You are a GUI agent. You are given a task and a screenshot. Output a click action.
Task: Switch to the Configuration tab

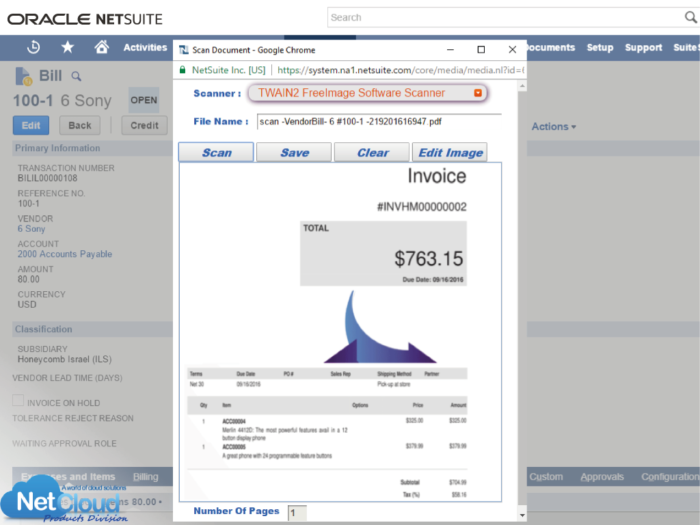coord(670,477)
